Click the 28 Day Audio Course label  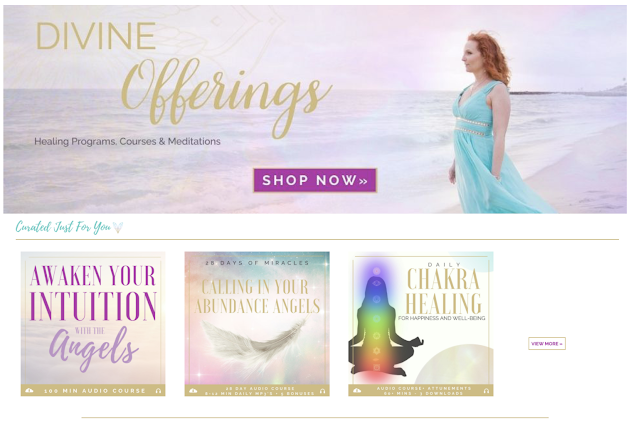(x=260, y=388)
